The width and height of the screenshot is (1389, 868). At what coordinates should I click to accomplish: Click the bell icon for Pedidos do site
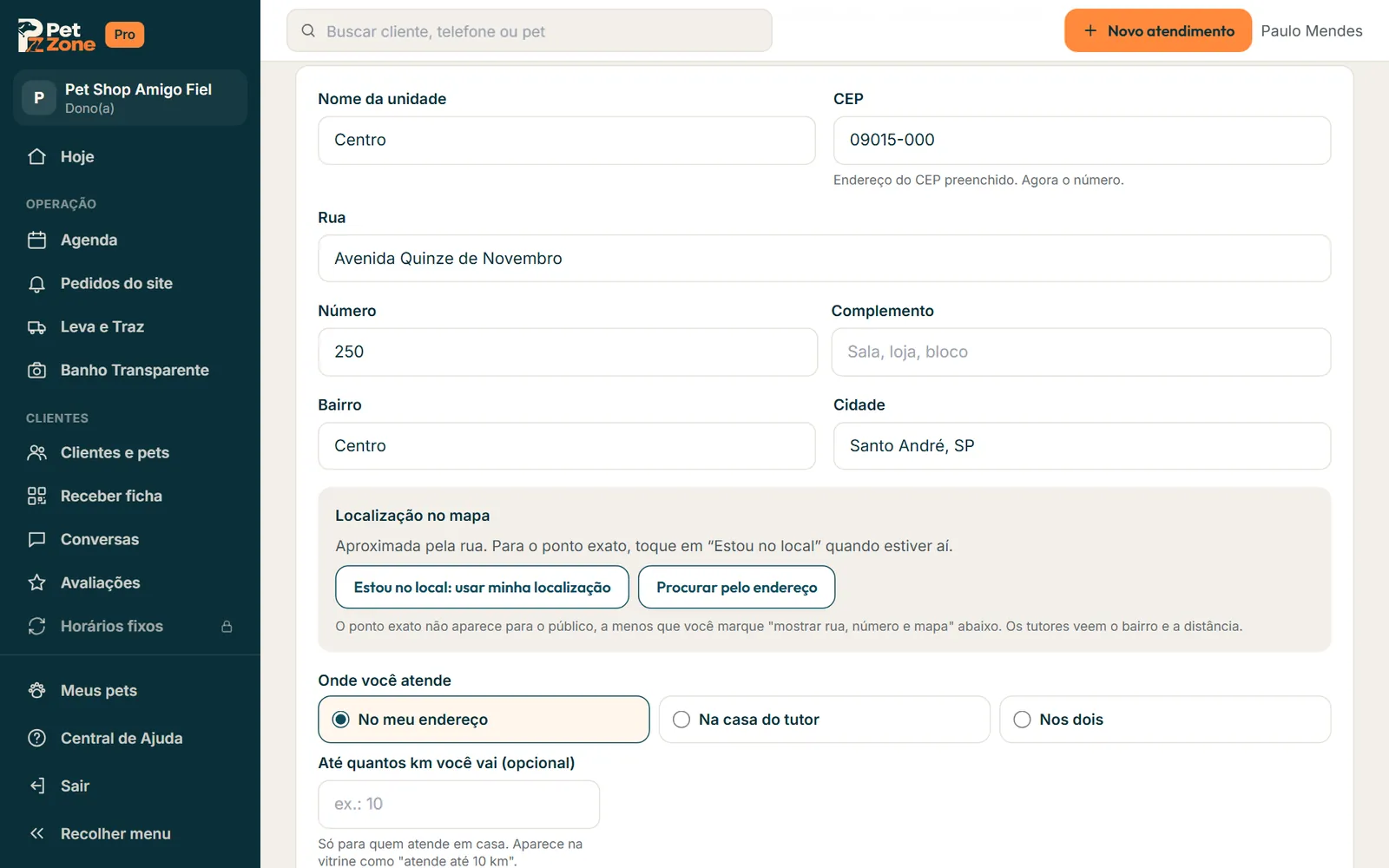coord(36,284)
